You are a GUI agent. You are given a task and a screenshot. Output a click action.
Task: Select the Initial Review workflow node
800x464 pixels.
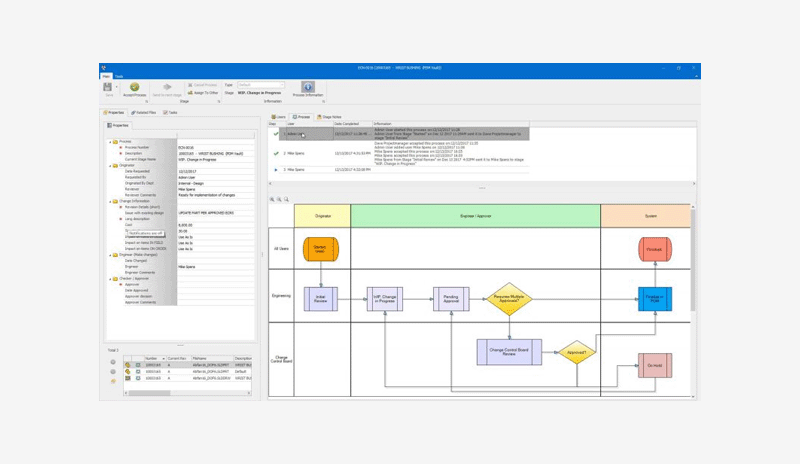(x=320, y=298)
